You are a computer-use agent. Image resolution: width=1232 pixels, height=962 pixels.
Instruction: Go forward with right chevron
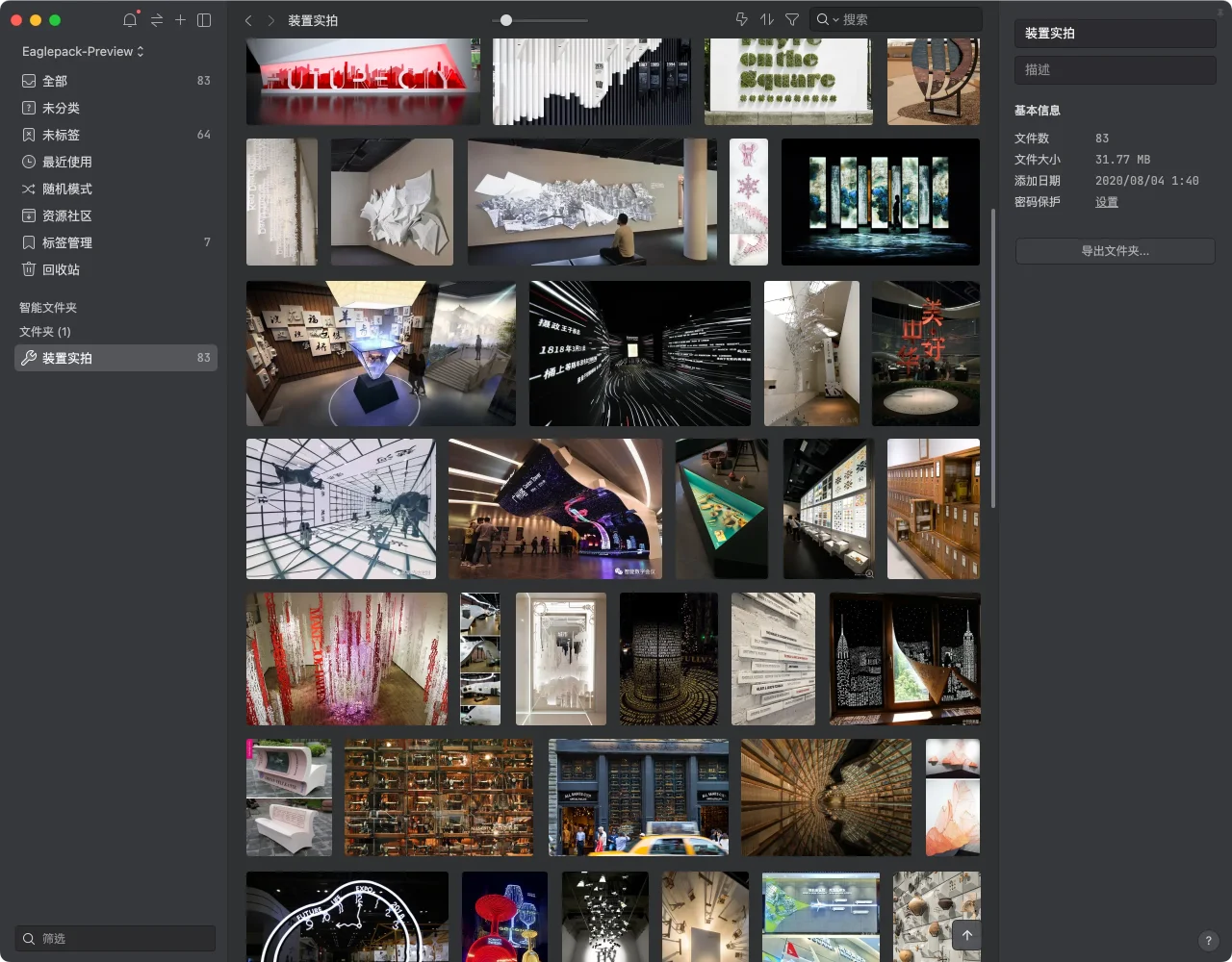tap(270, 20)
